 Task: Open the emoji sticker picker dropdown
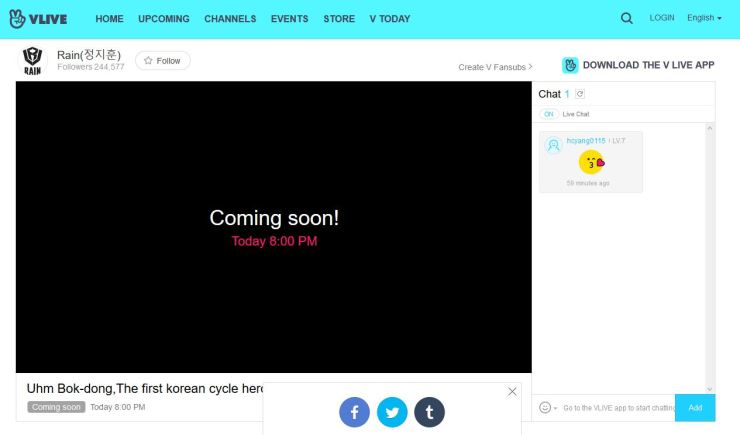[x=548, y=408]
